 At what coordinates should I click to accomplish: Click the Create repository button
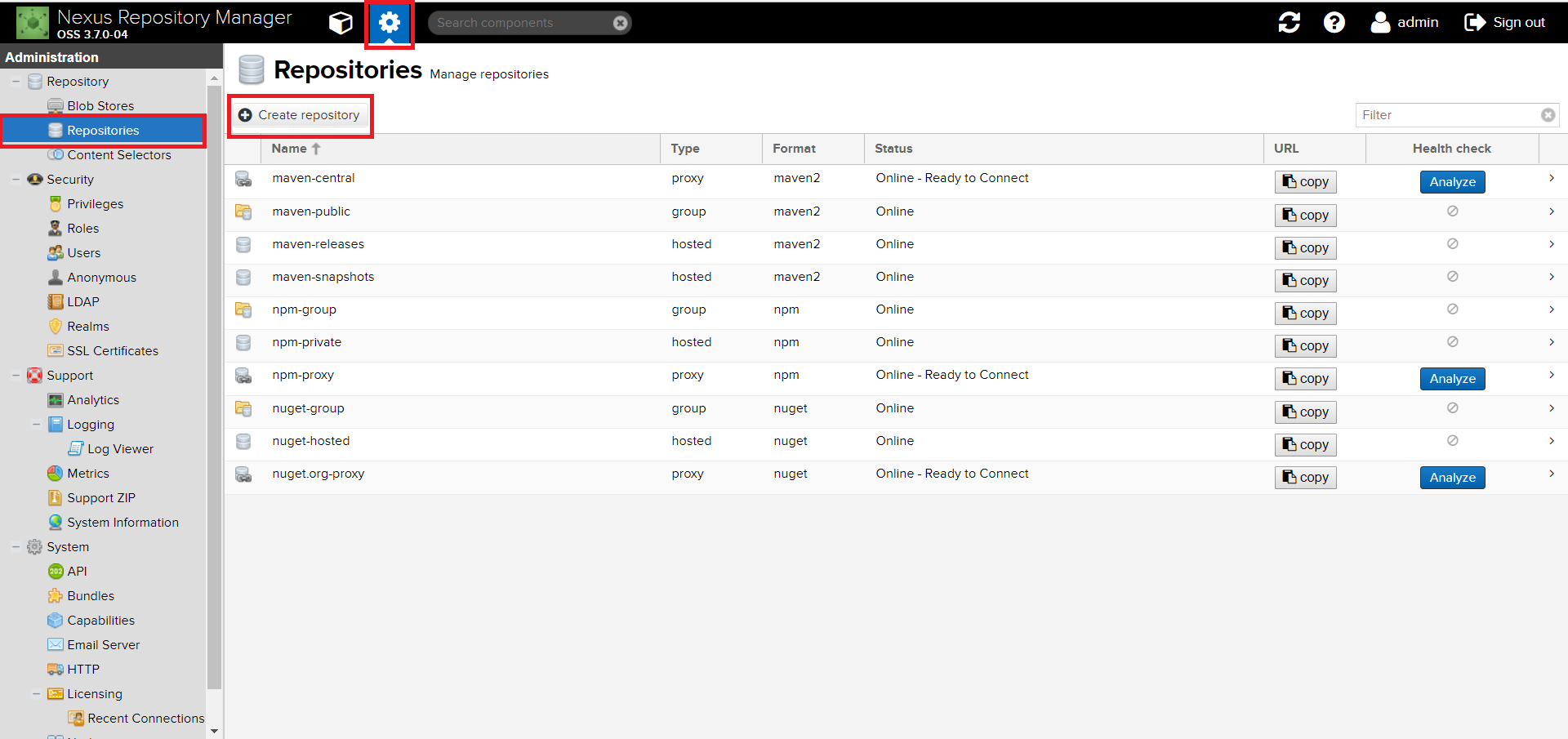300,115
